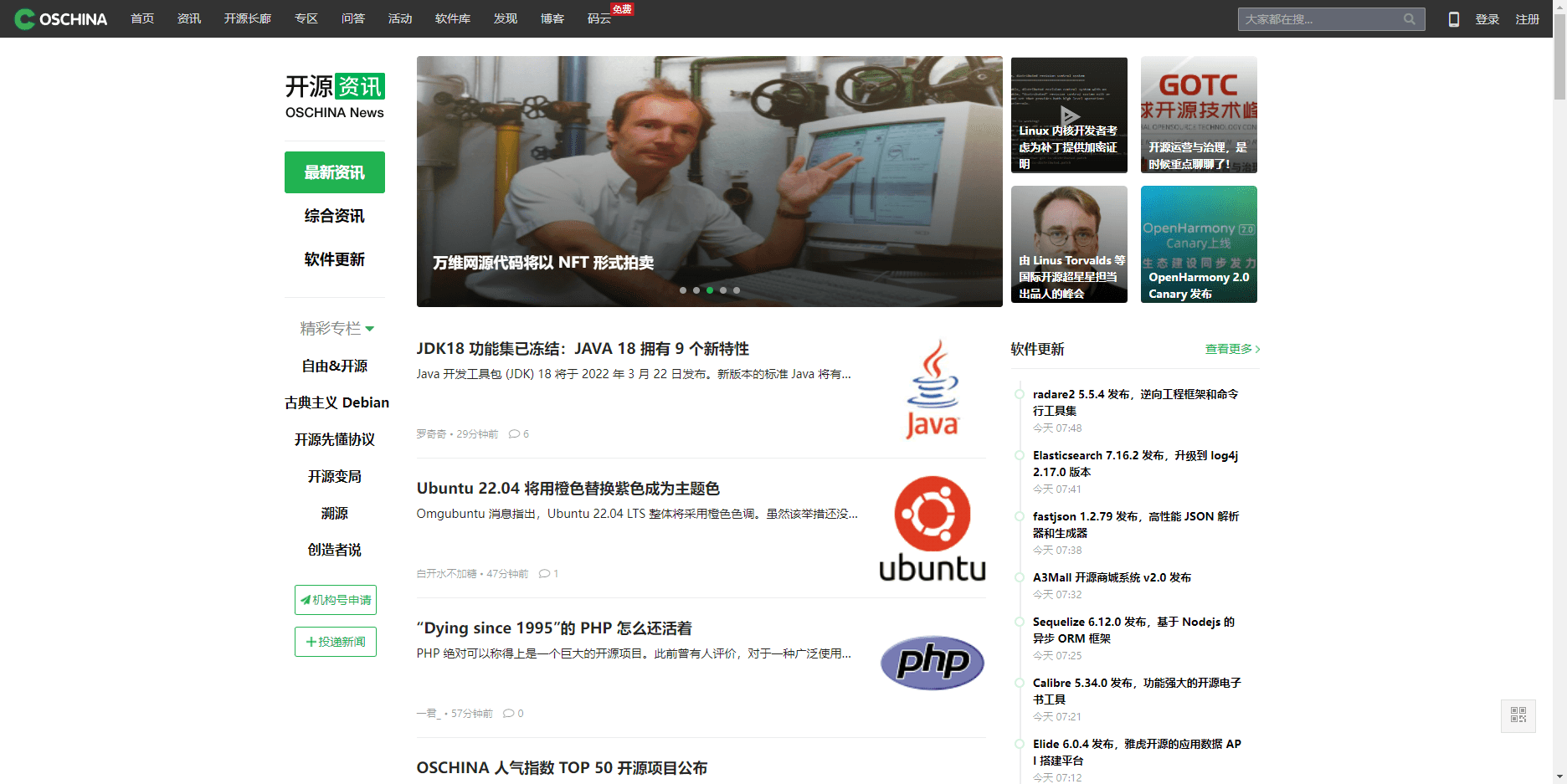Expand the 精彩专栏 dropdown
The width and height of the screenshot is (1567, 784).
[x=337, y=329]
